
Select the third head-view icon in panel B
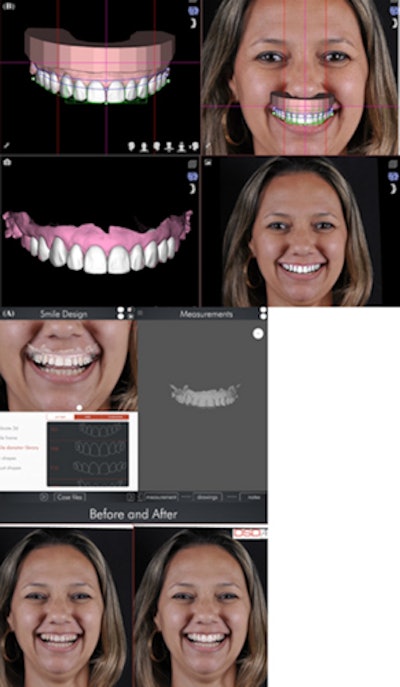point(156,146)
